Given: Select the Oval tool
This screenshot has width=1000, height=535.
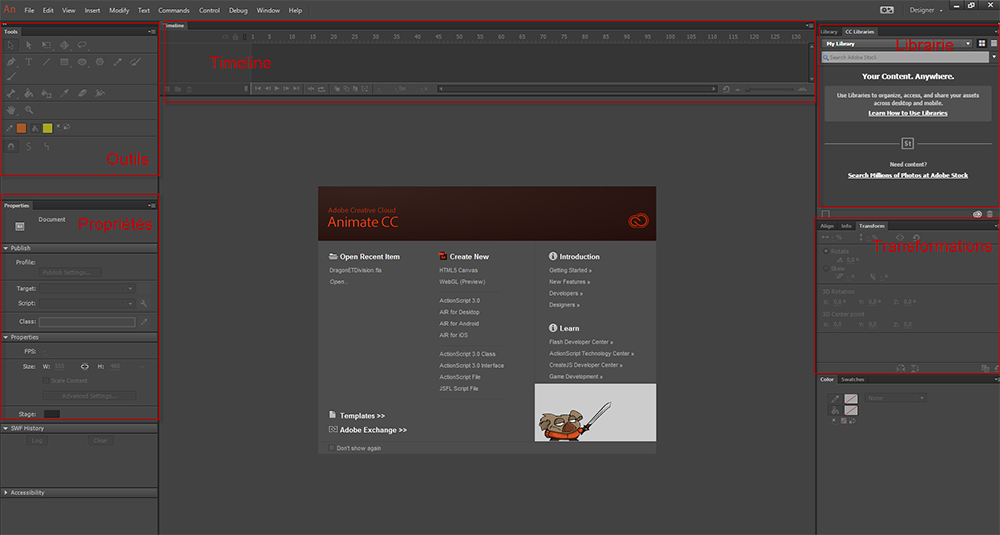Looking at the screenshot, I should [82, 62].
